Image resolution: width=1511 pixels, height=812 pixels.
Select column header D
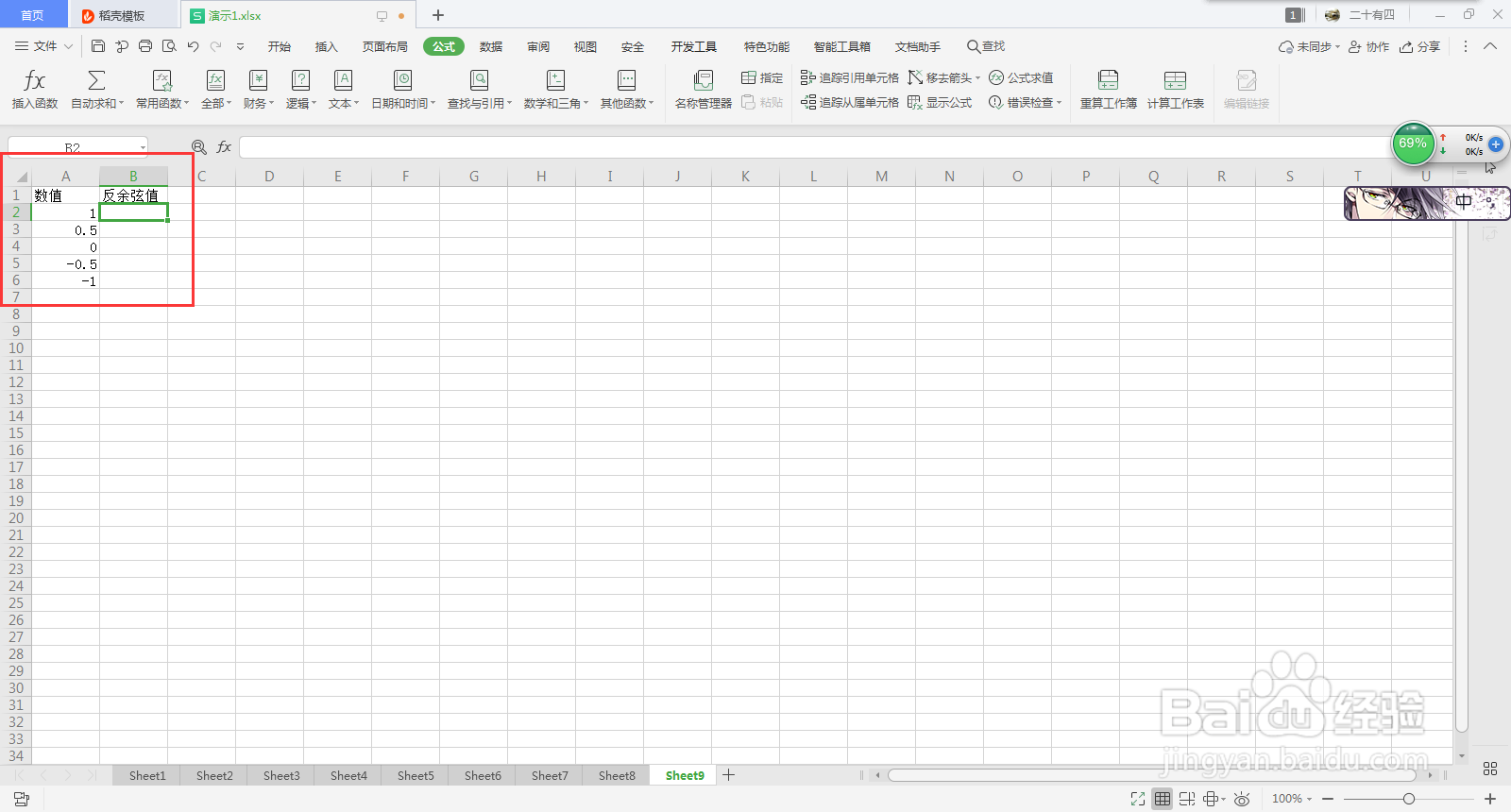point(269,177)
